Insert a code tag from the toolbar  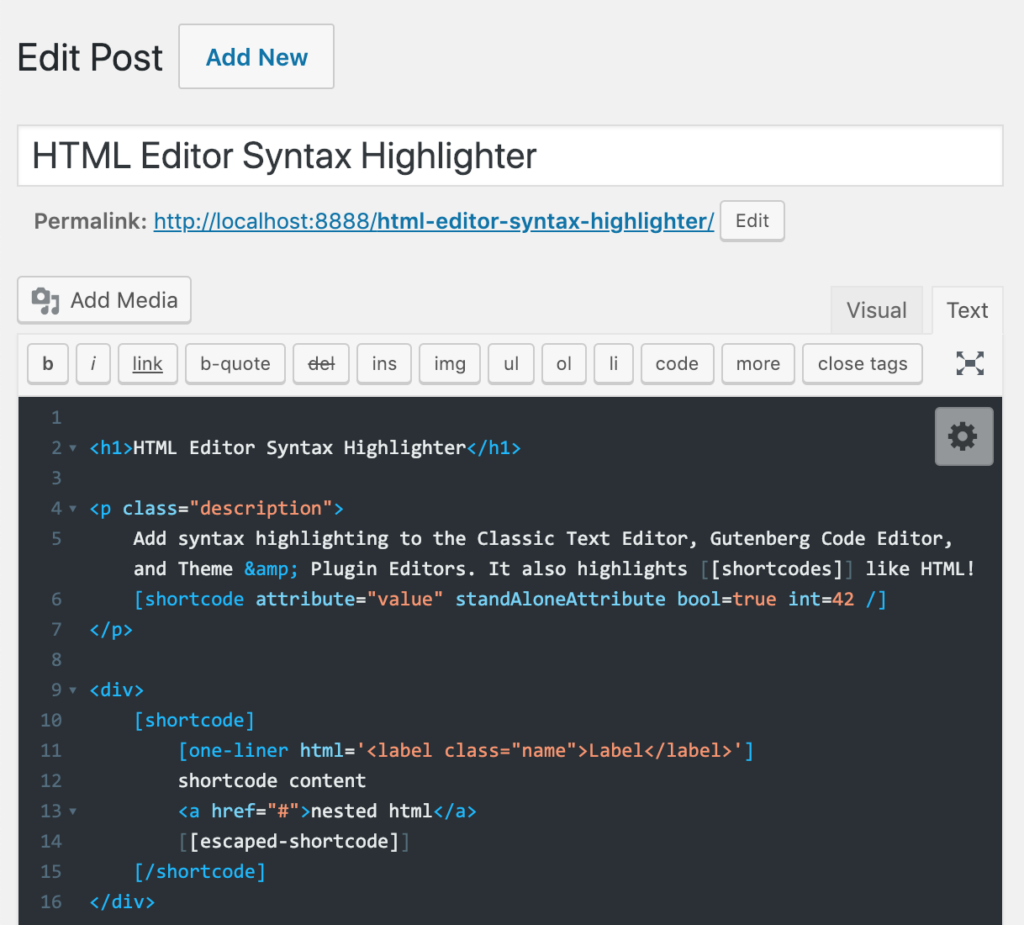click(x=677, y=363)
